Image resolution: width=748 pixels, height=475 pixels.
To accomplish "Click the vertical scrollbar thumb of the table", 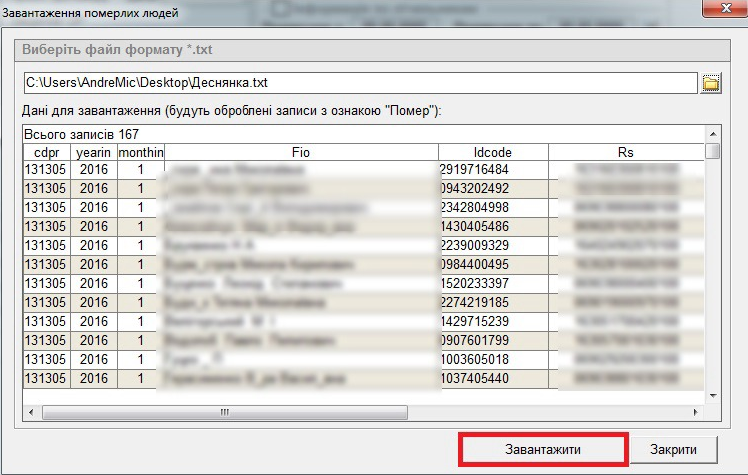I will coord(713,151).
